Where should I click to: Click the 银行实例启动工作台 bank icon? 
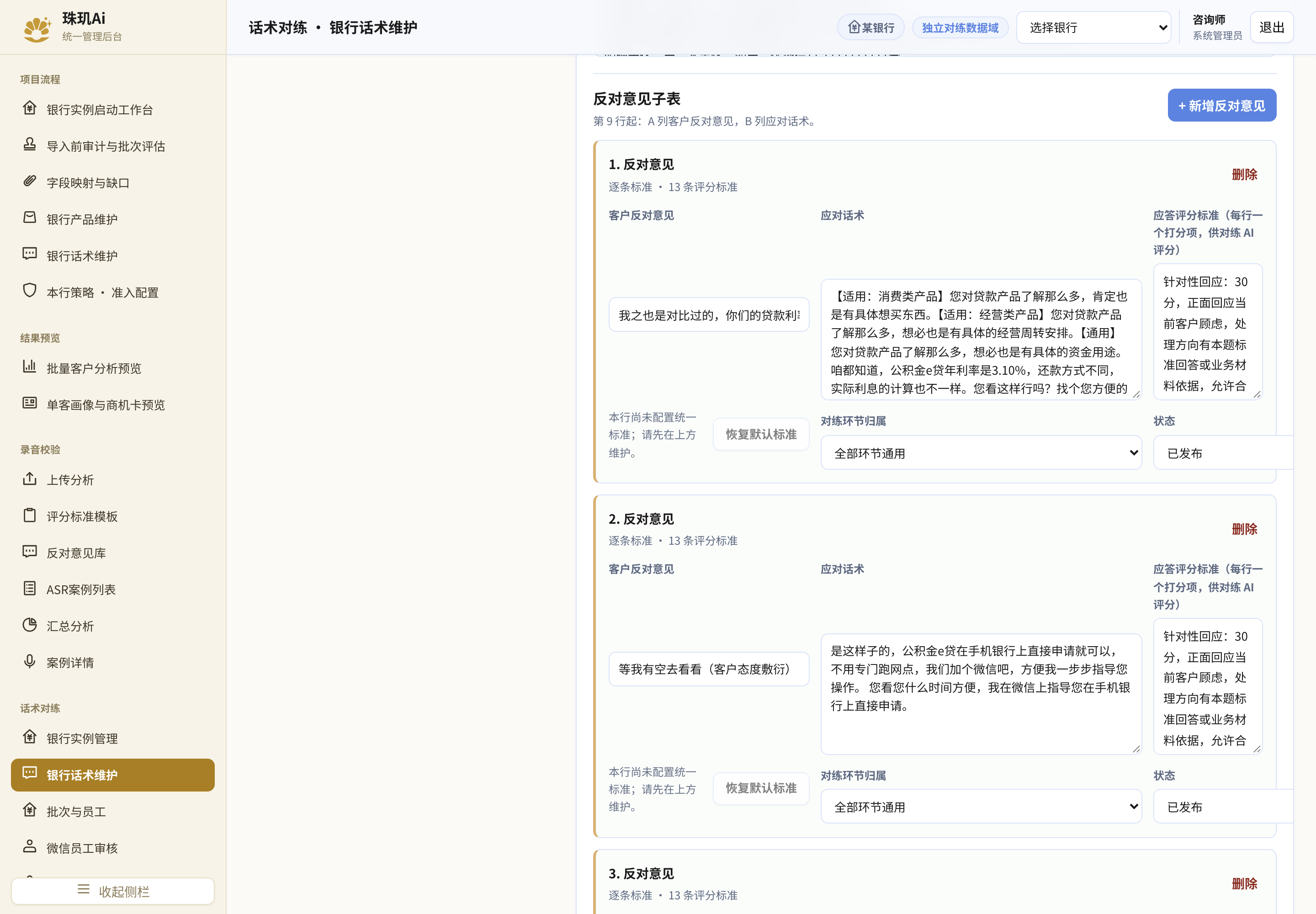coord(30,108)
